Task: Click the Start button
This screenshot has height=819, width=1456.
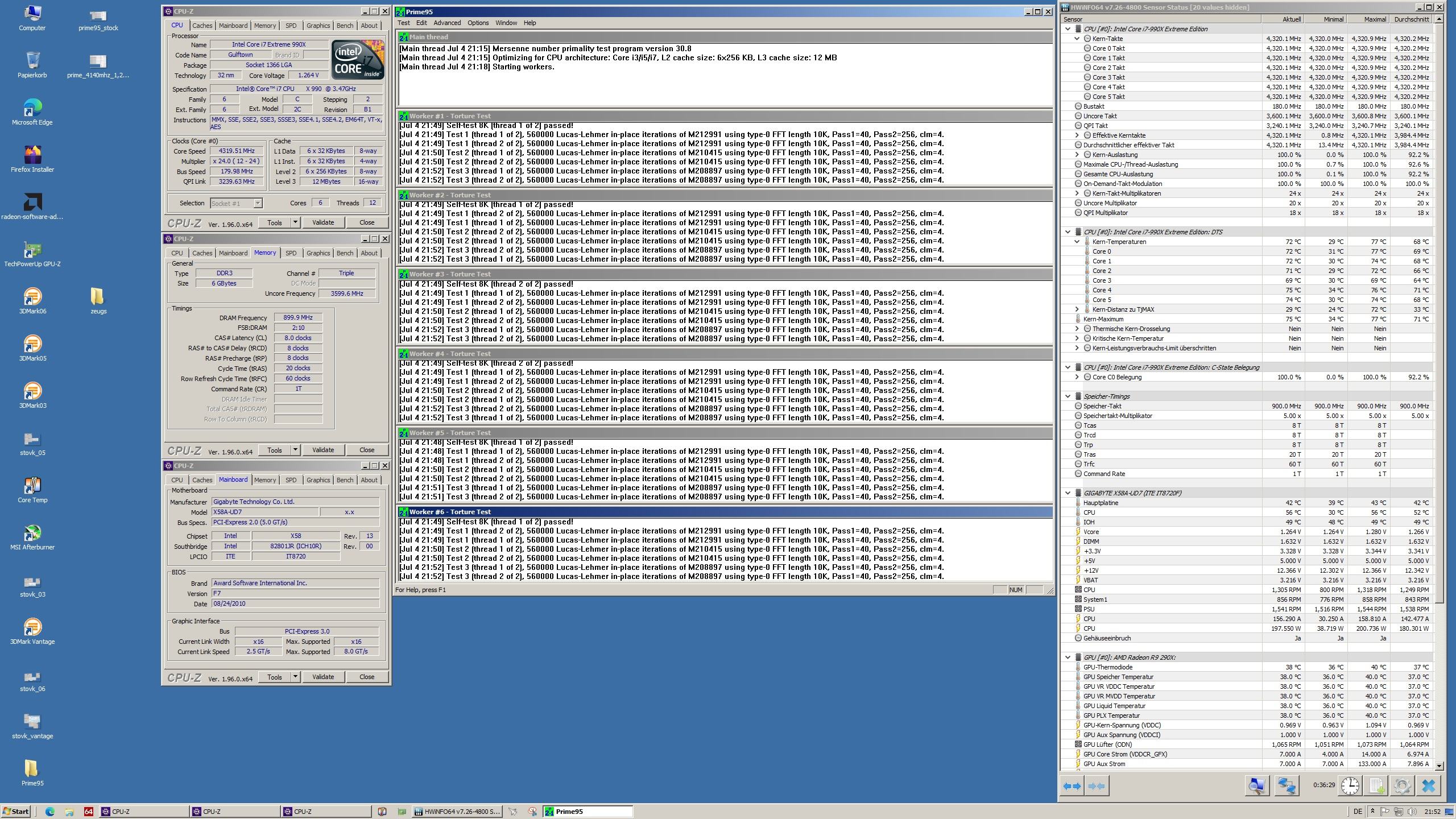Action: coord(16,812)
